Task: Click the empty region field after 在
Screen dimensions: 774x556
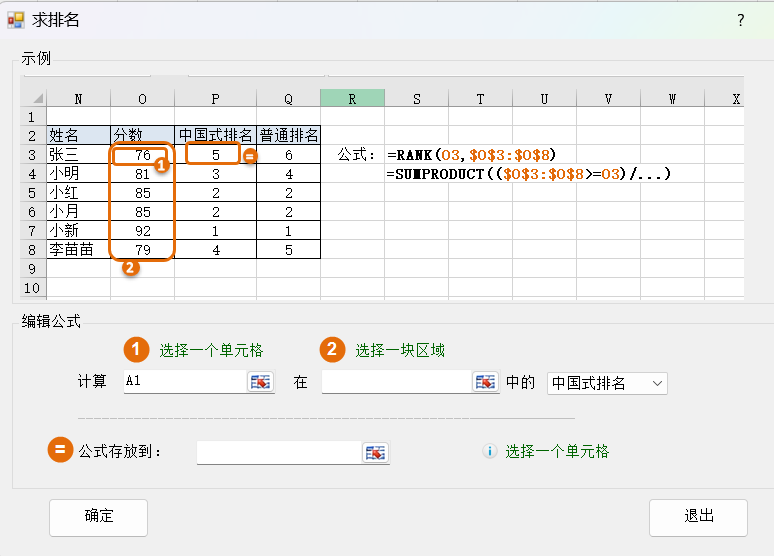Action: point(396,382)
